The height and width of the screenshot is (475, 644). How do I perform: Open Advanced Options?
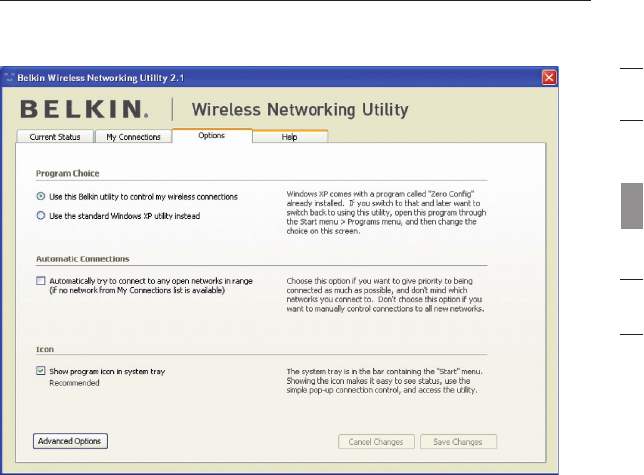69,440
